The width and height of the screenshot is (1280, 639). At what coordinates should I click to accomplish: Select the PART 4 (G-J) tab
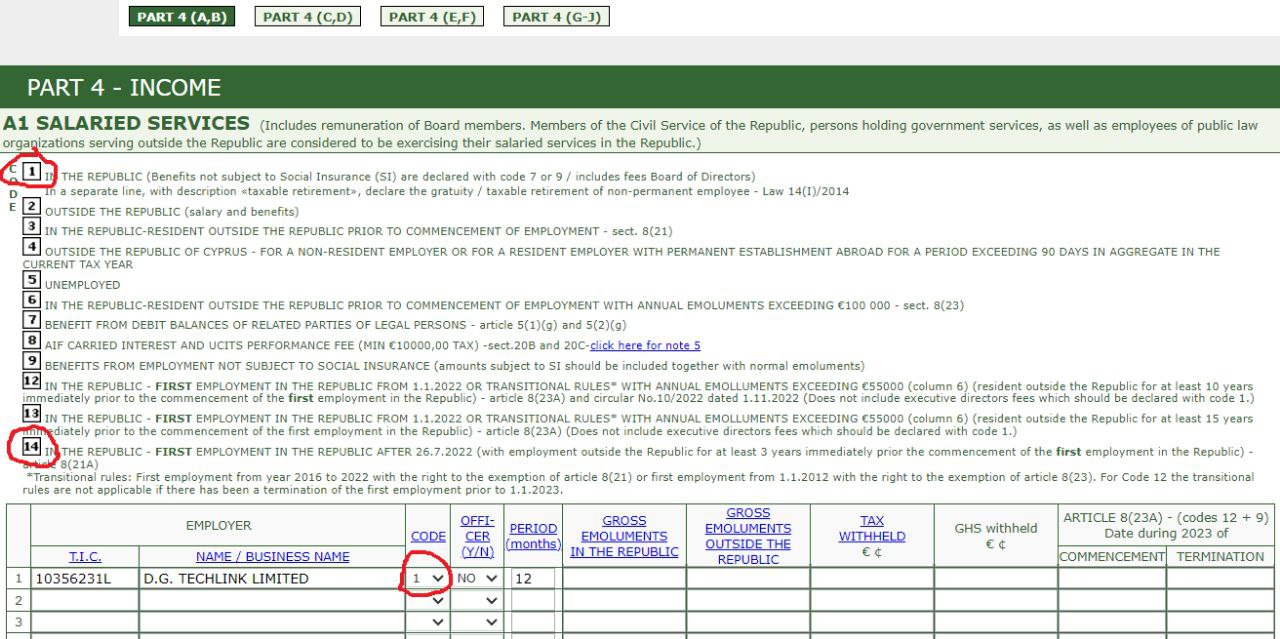pyautogui.click(x=557, y=17)
